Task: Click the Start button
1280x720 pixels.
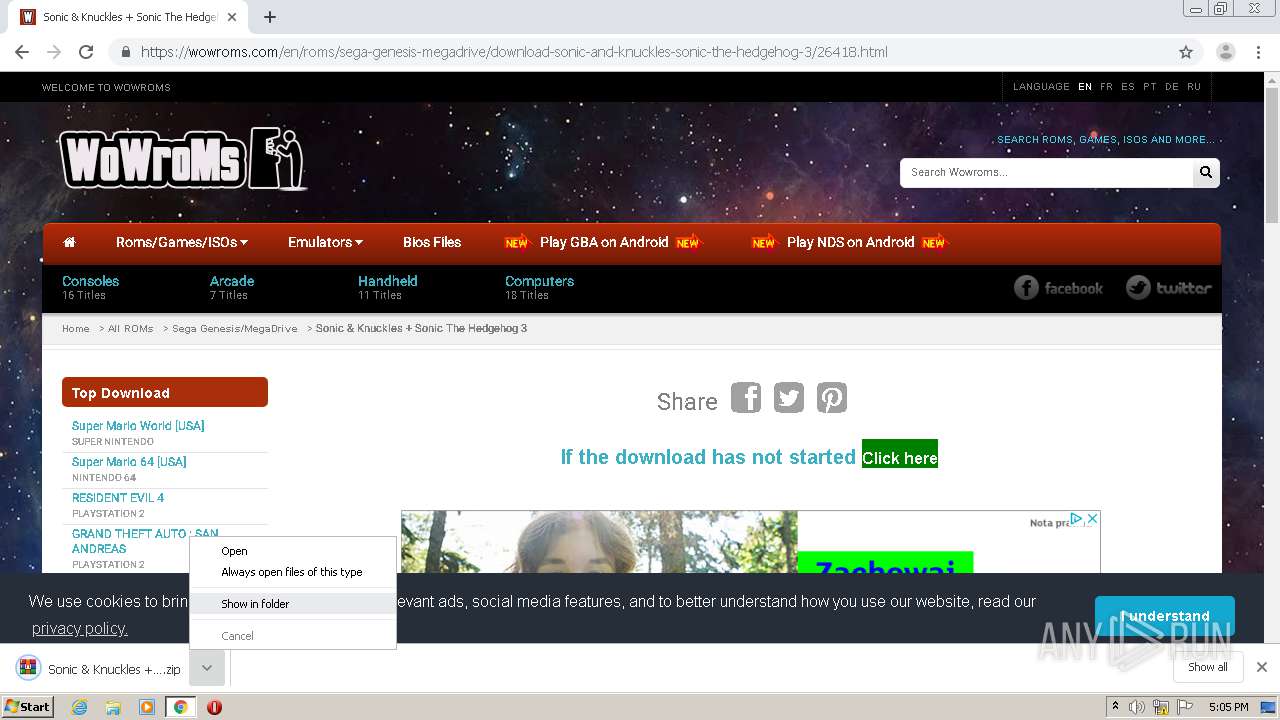Action: click(x=28, y=707)
